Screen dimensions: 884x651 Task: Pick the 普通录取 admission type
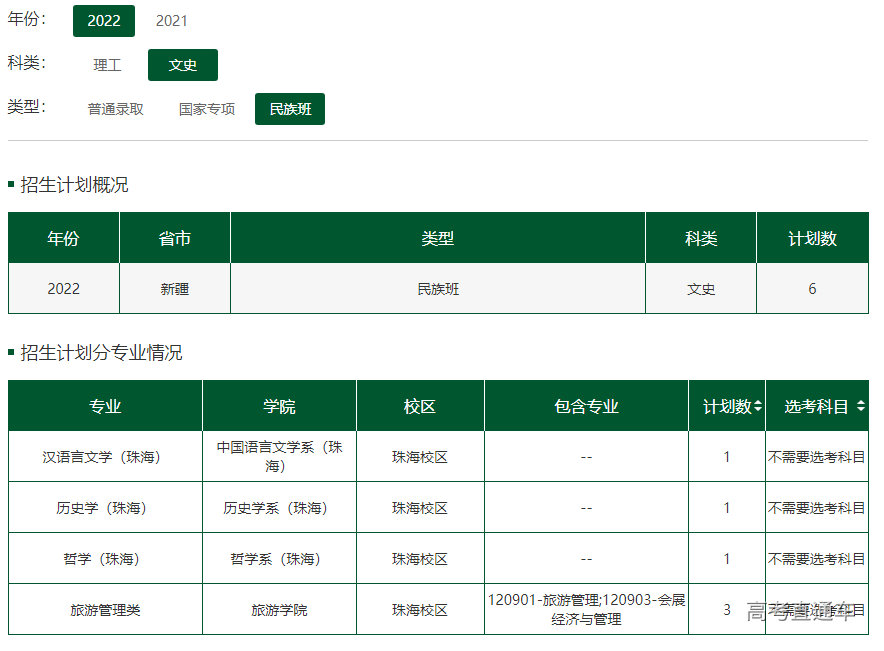point(116,109)
